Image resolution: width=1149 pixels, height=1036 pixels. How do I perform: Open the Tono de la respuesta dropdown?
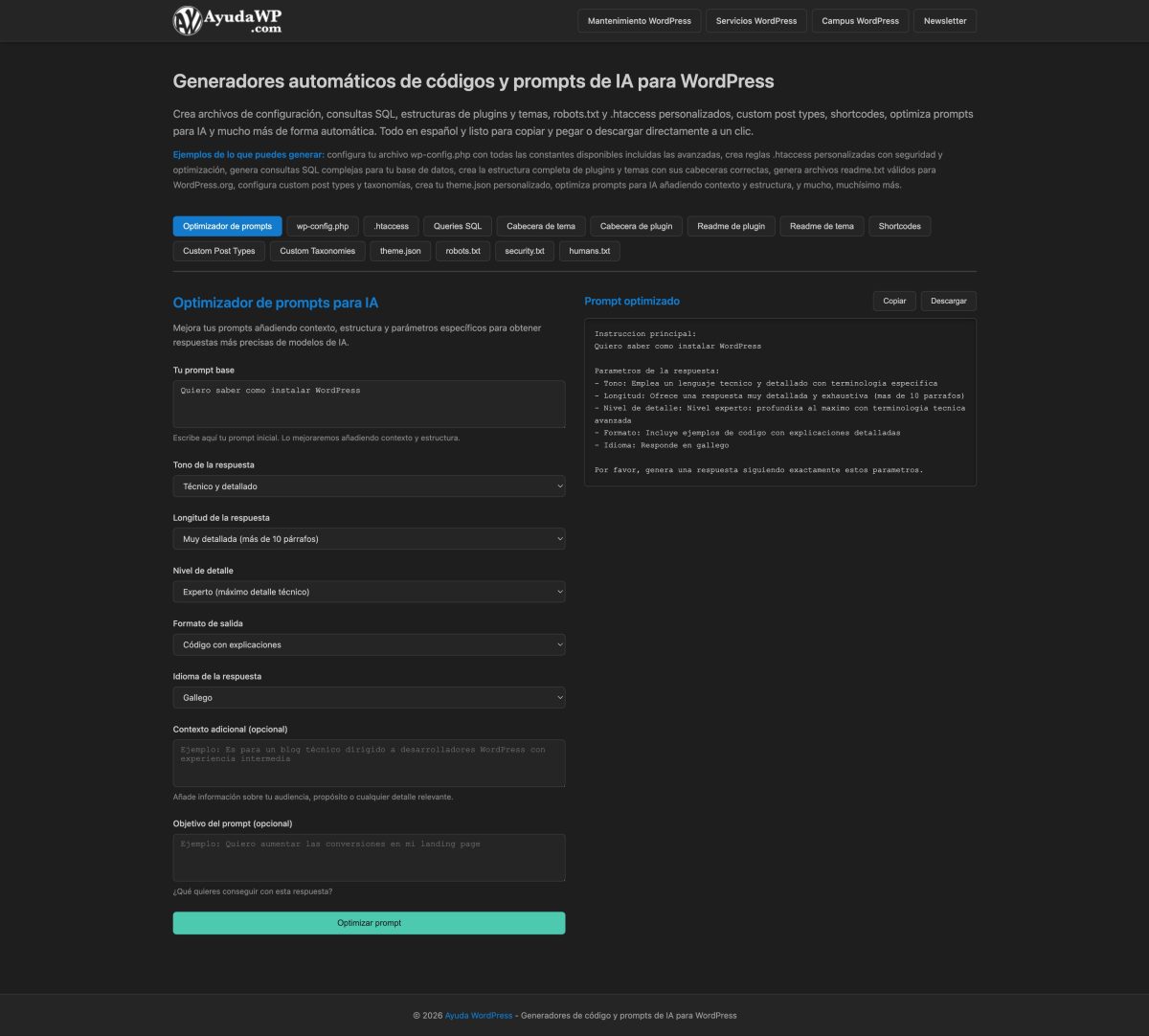(x=369, y=485)
